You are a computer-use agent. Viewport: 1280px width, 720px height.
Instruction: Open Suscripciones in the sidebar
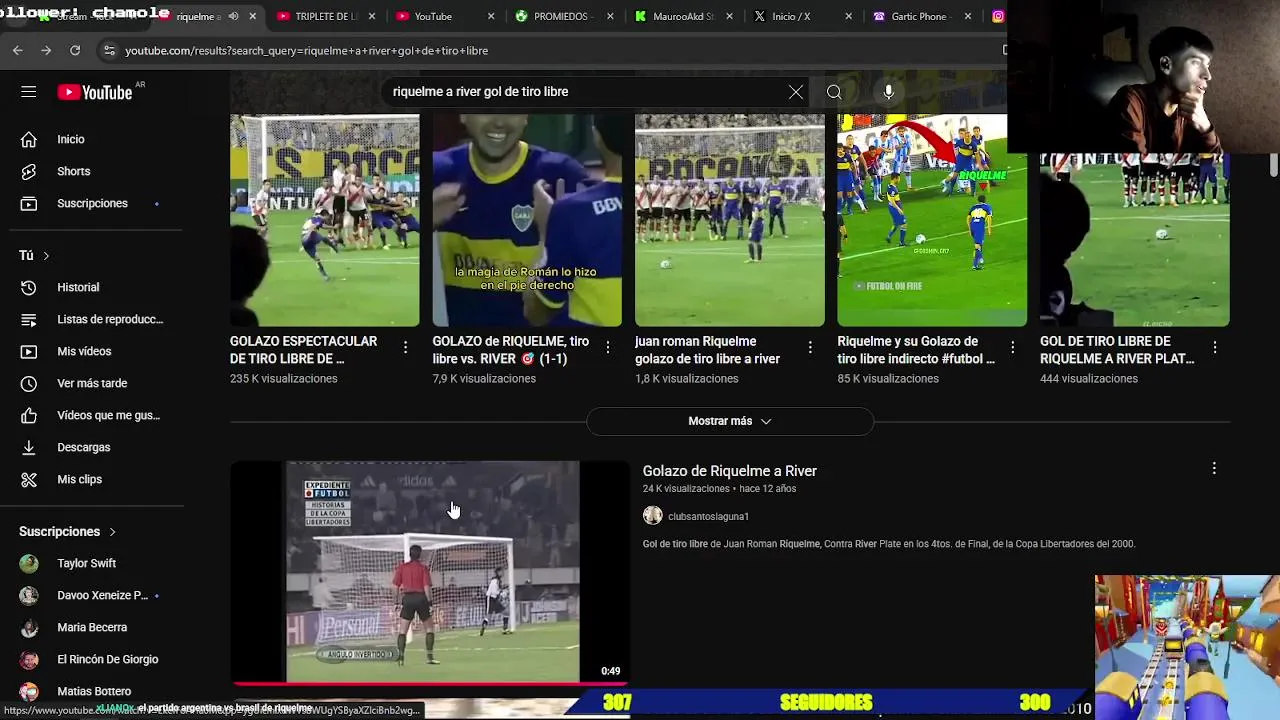(92, 203)
